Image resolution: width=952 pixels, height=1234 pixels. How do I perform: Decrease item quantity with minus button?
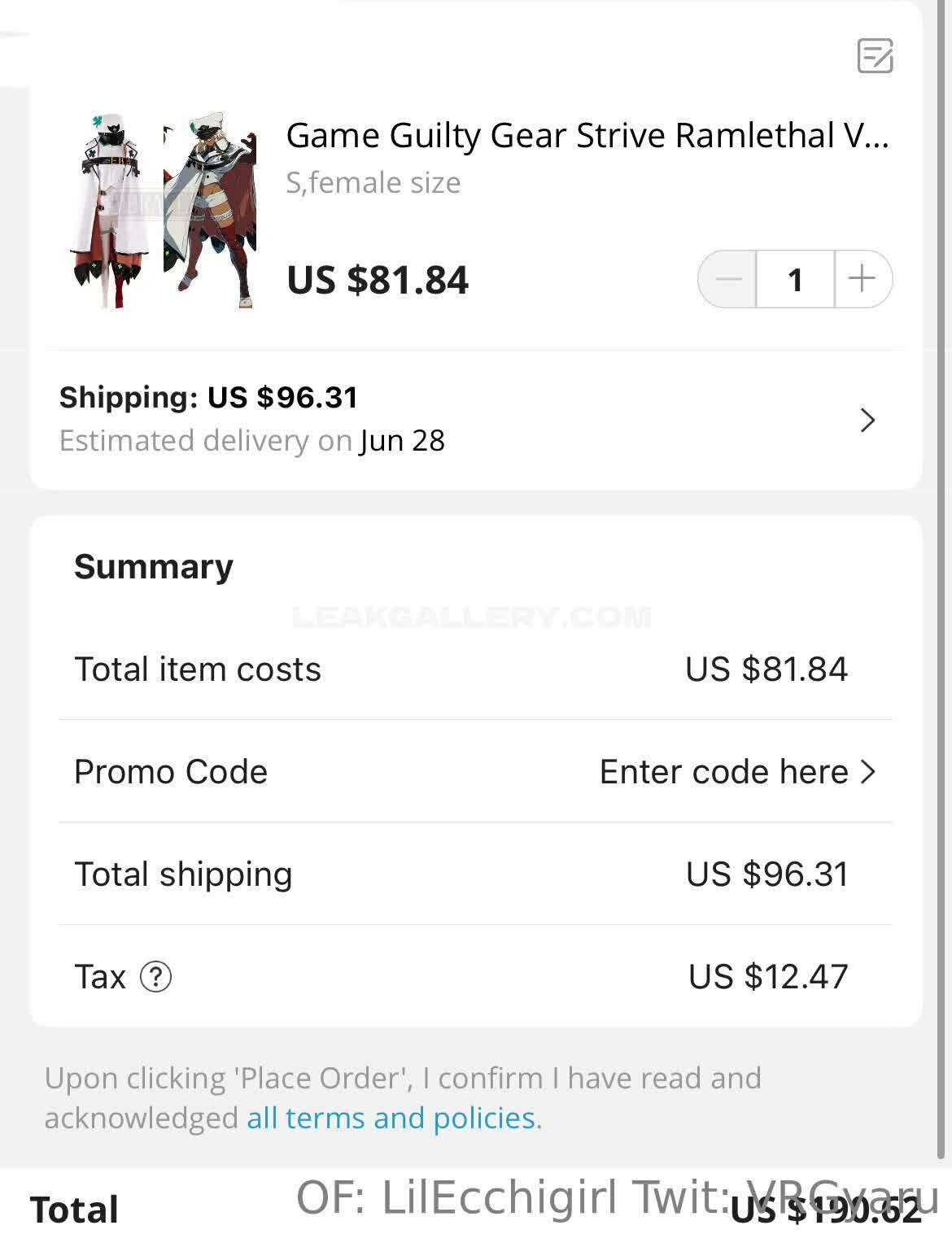tap(728, 279)
